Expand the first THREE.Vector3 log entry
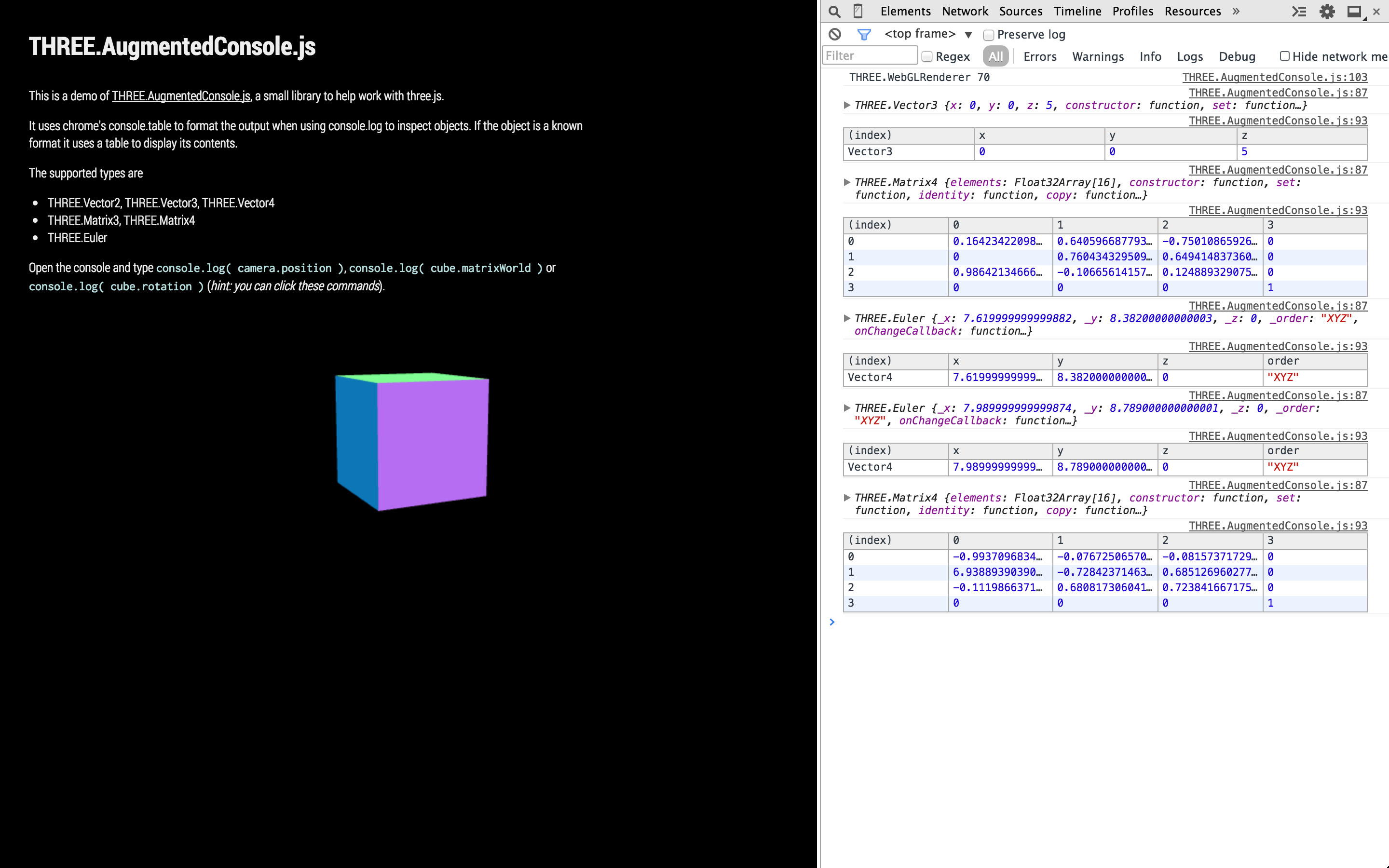This screenshot has height=868, width=1389. 846,105
